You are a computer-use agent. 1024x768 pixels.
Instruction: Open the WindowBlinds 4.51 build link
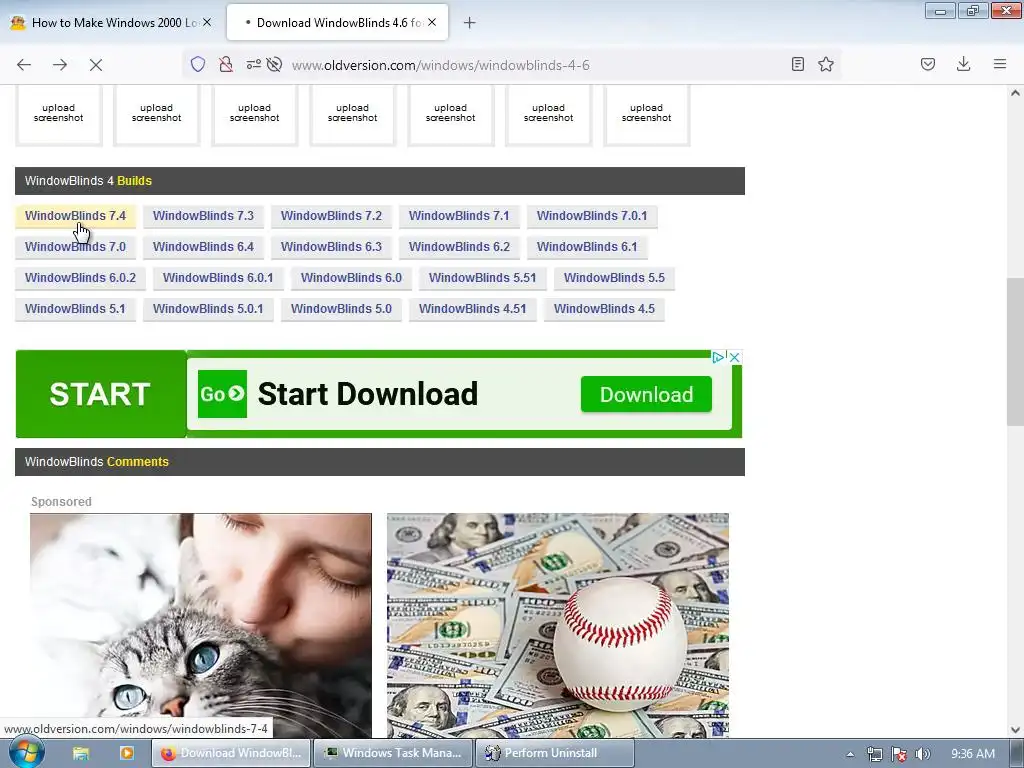(x=473, y=309)
